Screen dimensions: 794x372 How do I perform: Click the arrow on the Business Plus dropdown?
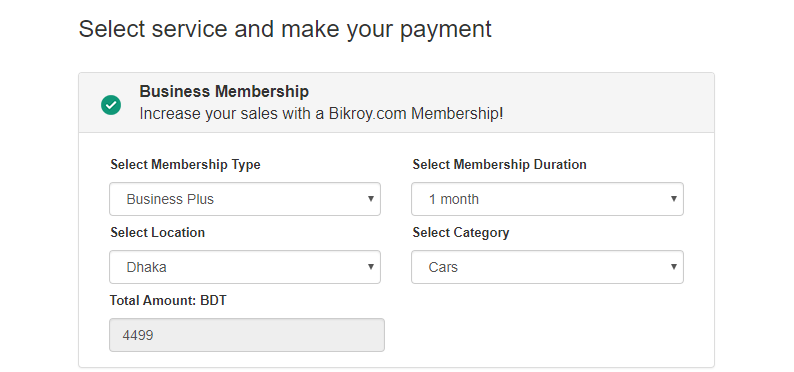point(371,199)
